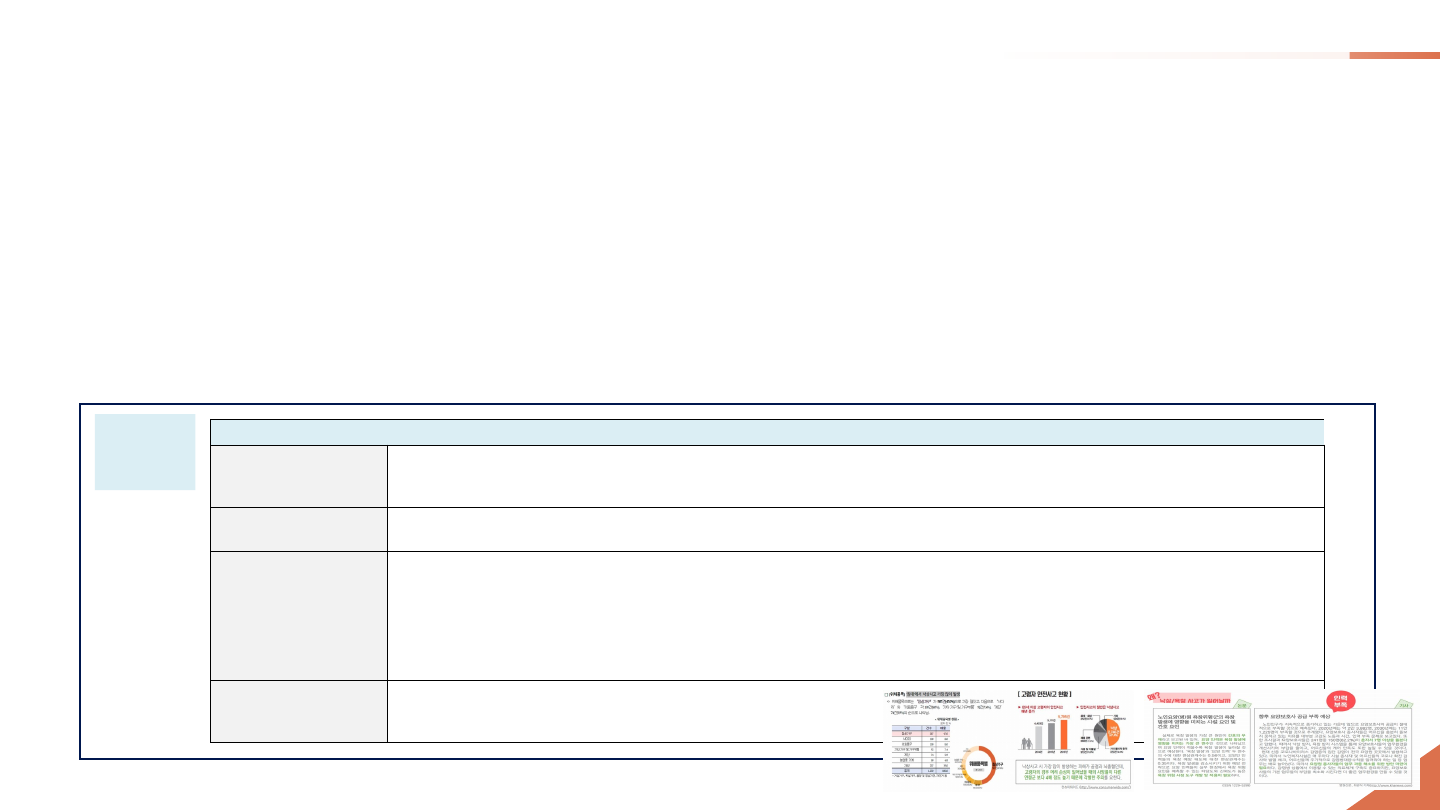Click the orange accent bar at top right
1440x810 pixels.
click(1394, 55)
